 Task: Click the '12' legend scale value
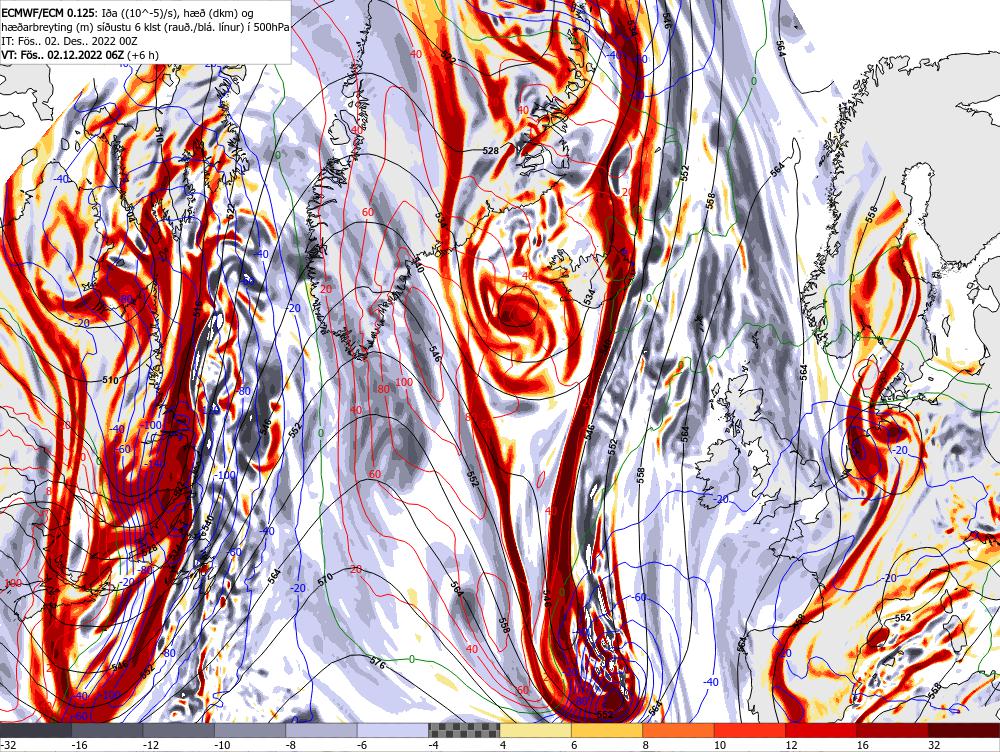tap(791, 745)
